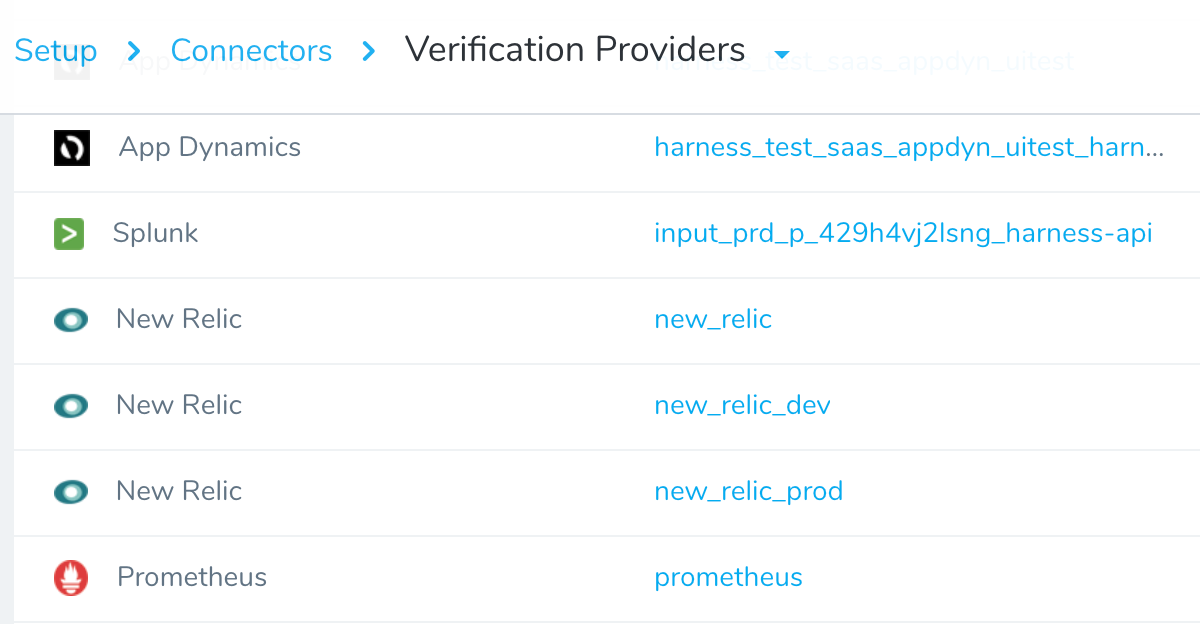
Task: Click the chevron between Setup and Connectors
Action: 135,50
